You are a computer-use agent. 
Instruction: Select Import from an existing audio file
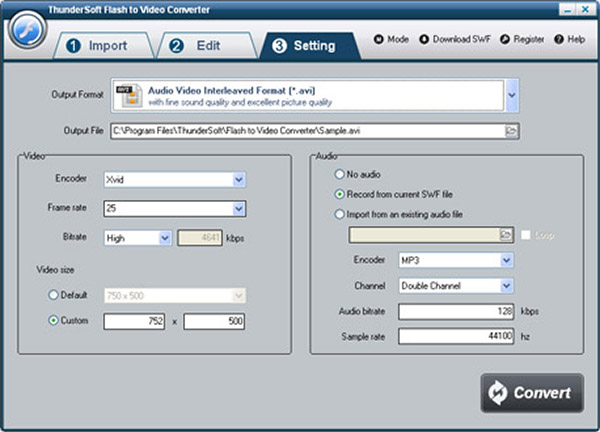[398, 214]
